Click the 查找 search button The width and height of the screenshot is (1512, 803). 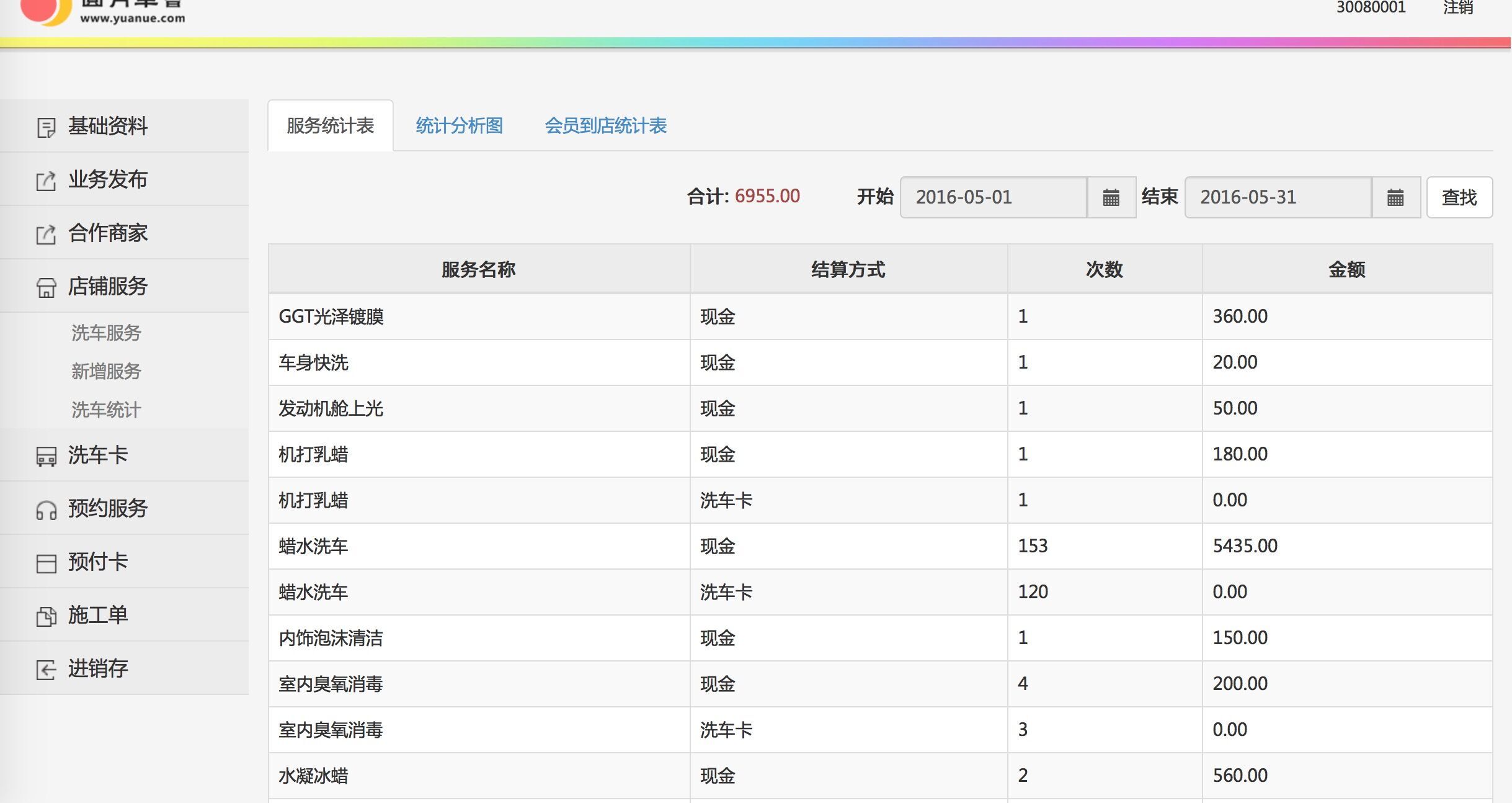point(1459,197)
